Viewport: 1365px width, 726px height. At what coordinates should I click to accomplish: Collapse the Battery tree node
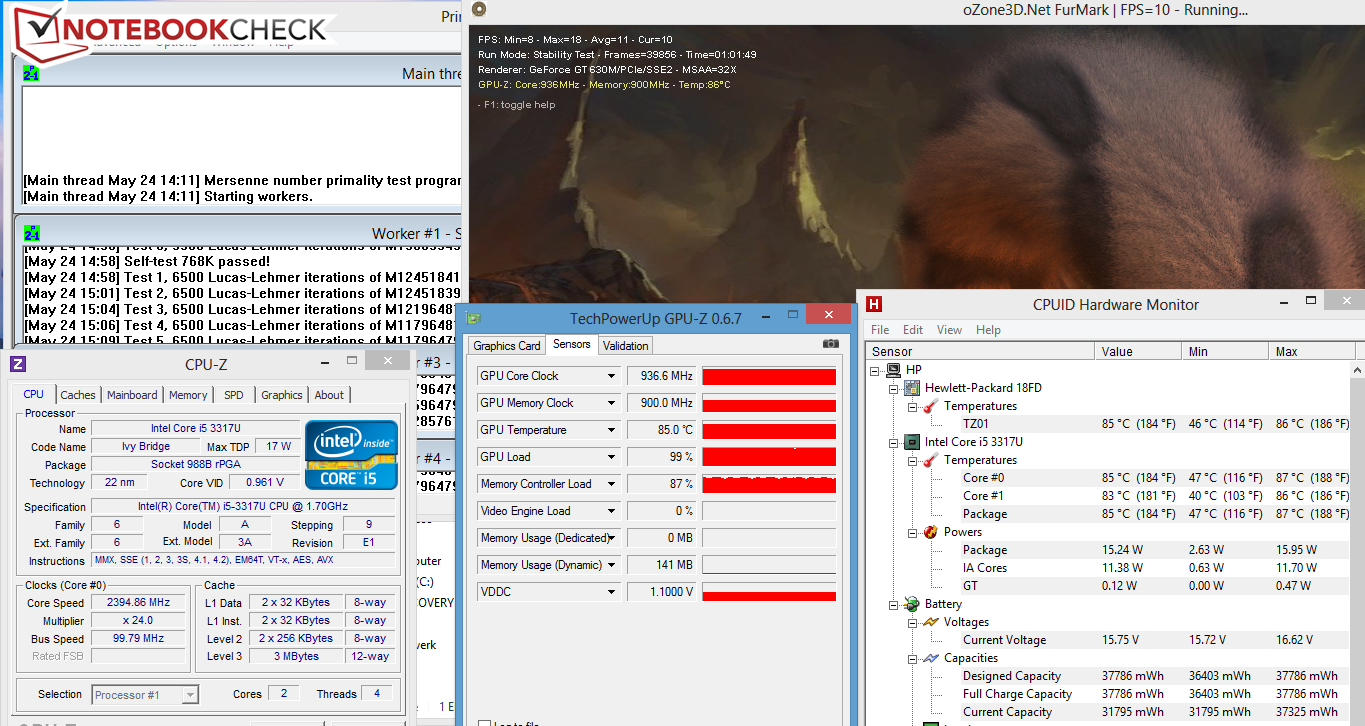tap(894, 604)
